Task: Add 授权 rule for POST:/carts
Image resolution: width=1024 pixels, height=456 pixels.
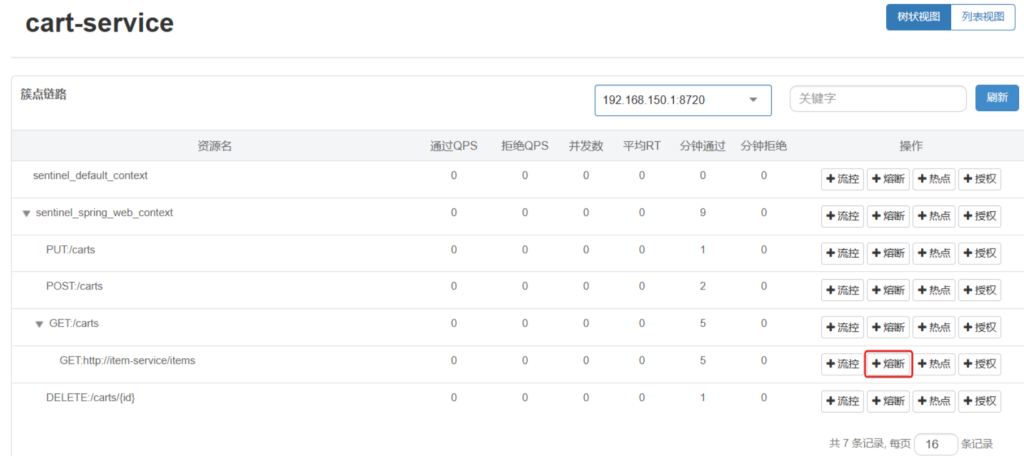Action: (980, 290)
